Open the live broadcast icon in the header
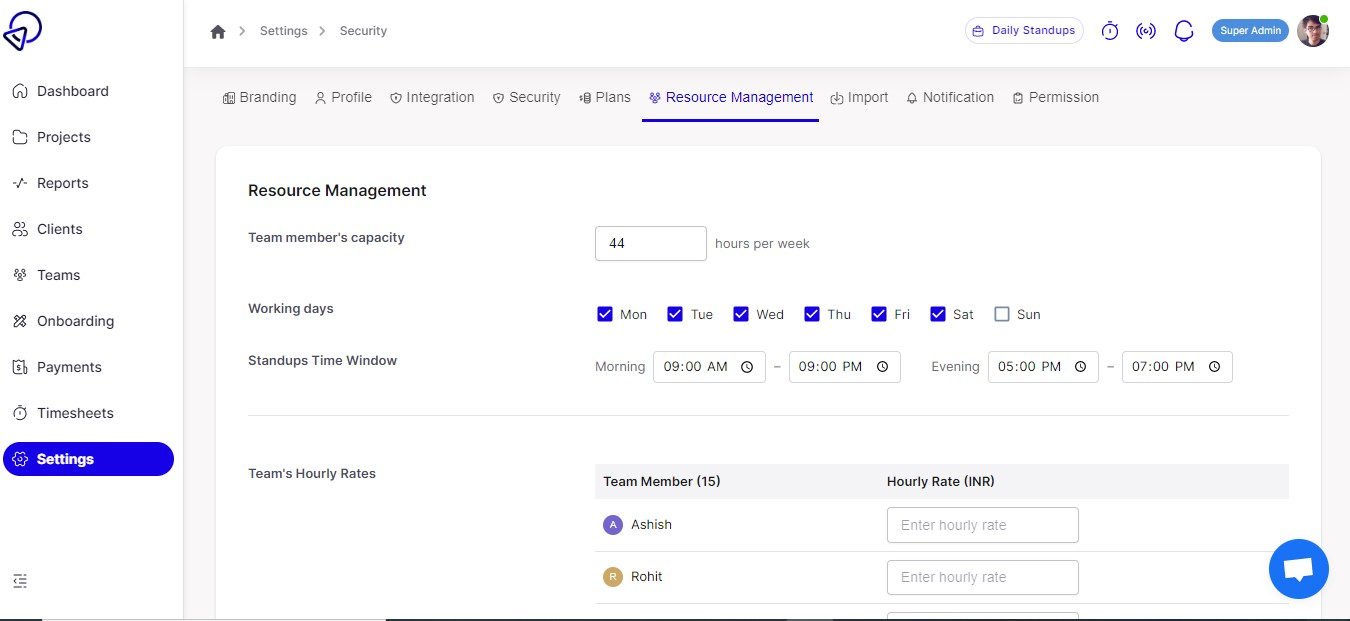Viewport: 1350px width, 621px height. click(1146, 30)
